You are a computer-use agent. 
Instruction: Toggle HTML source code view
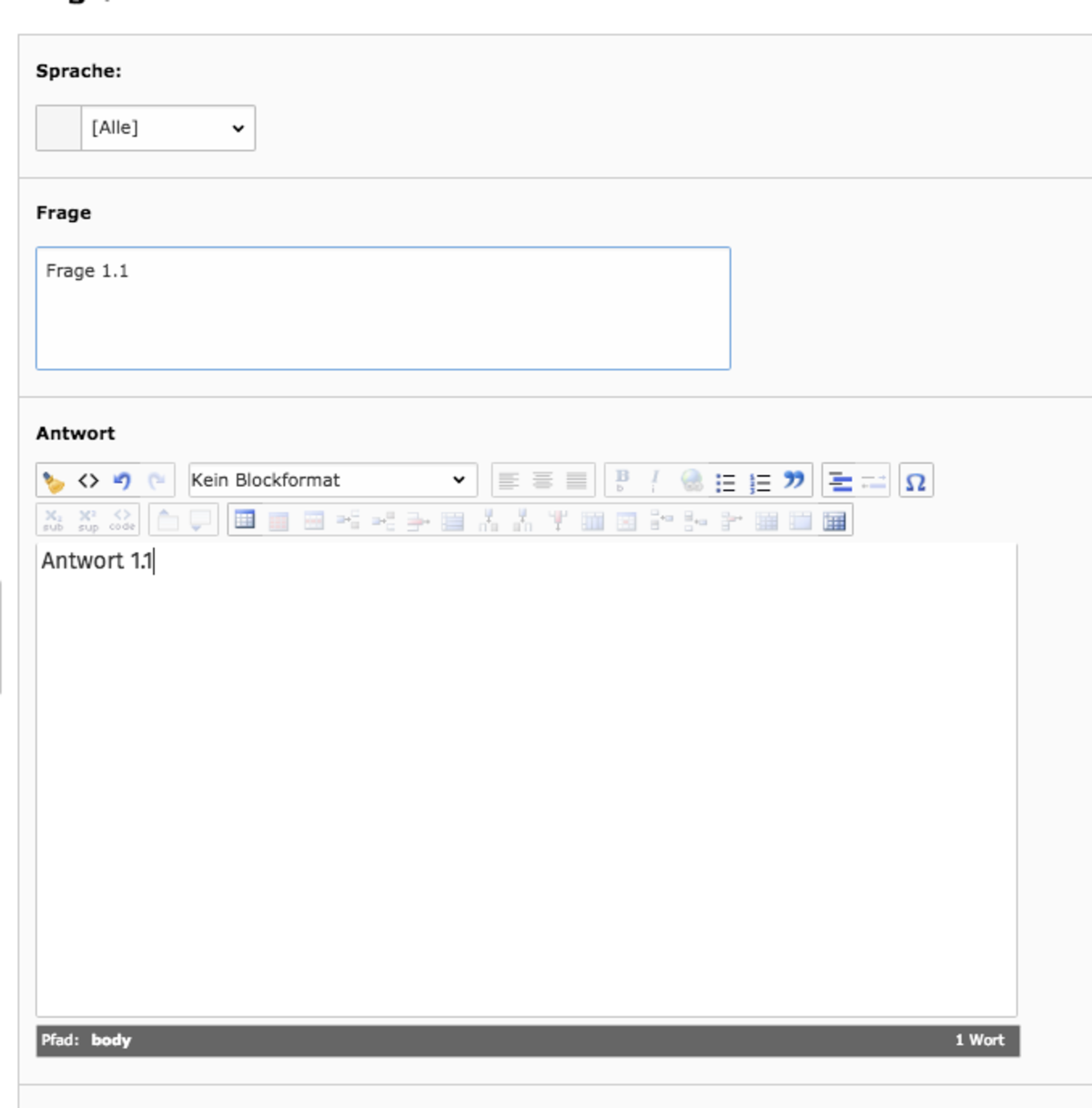click(88, 481)
